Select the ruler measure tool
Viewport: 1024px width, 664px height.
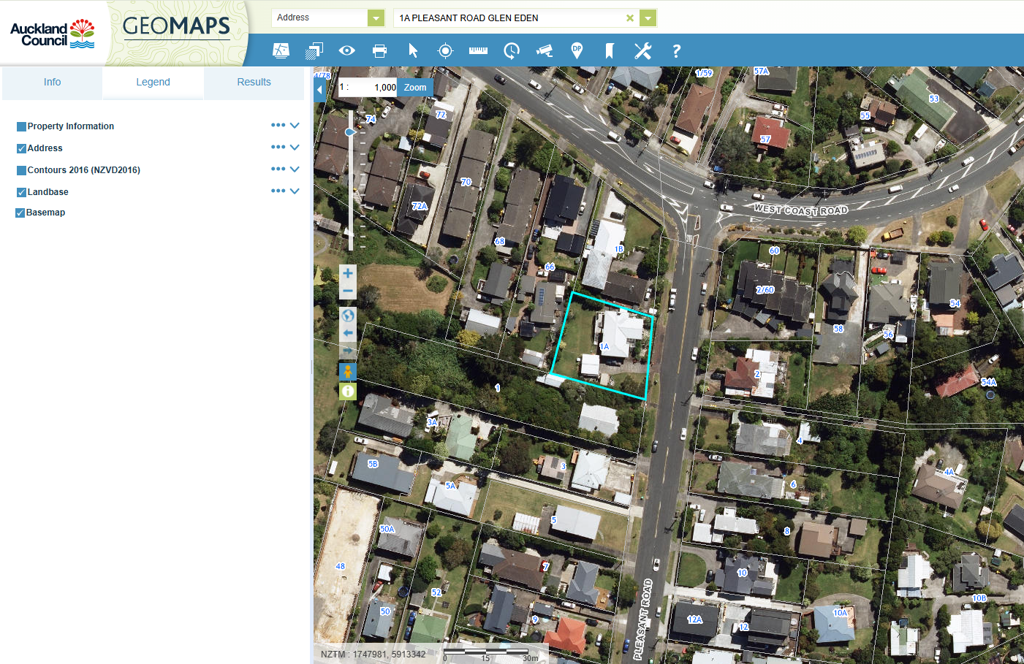(478, 51)
